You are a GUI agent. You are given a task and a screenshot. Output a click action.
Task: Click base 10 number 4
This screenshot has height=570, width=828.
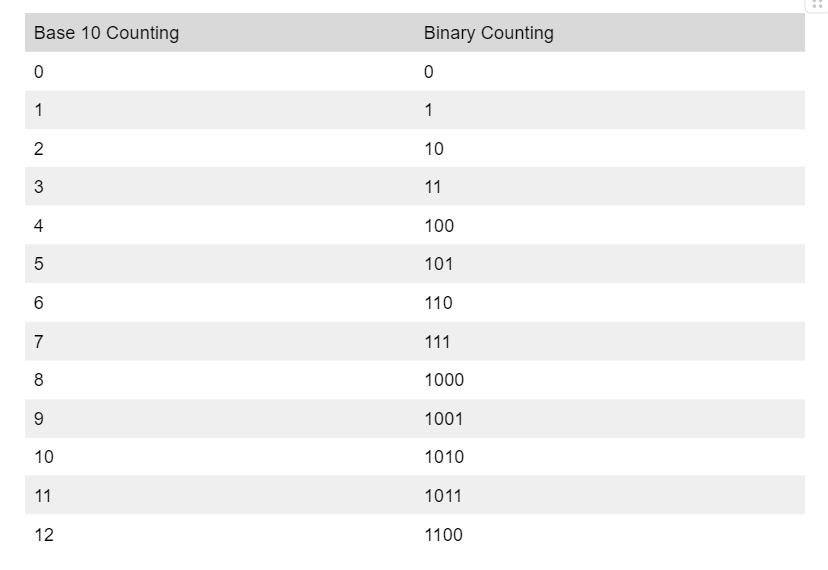pyautogui.click(x=39, y=226)
